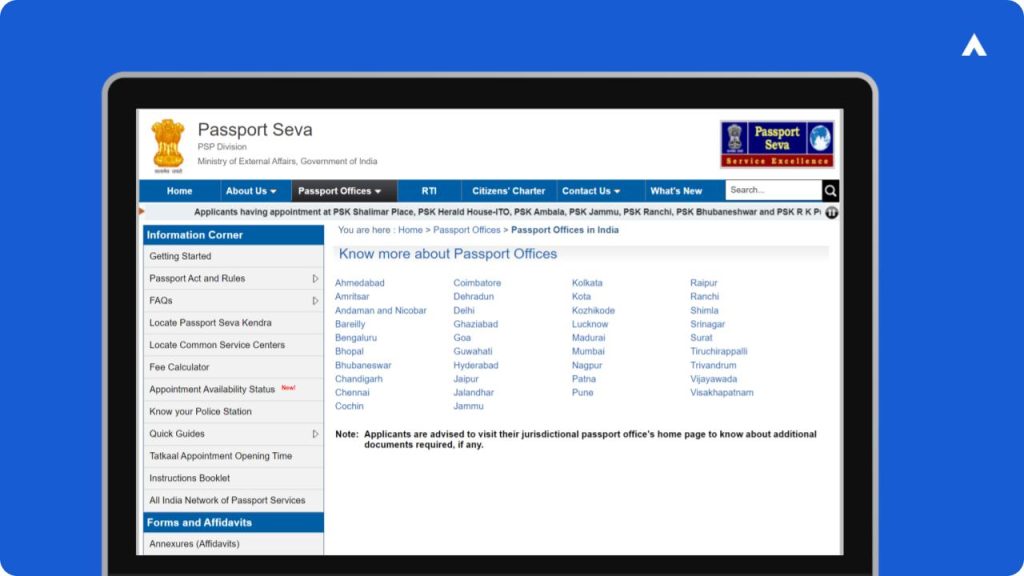Open the Delhi passport office link

click(x=462, y=310)
